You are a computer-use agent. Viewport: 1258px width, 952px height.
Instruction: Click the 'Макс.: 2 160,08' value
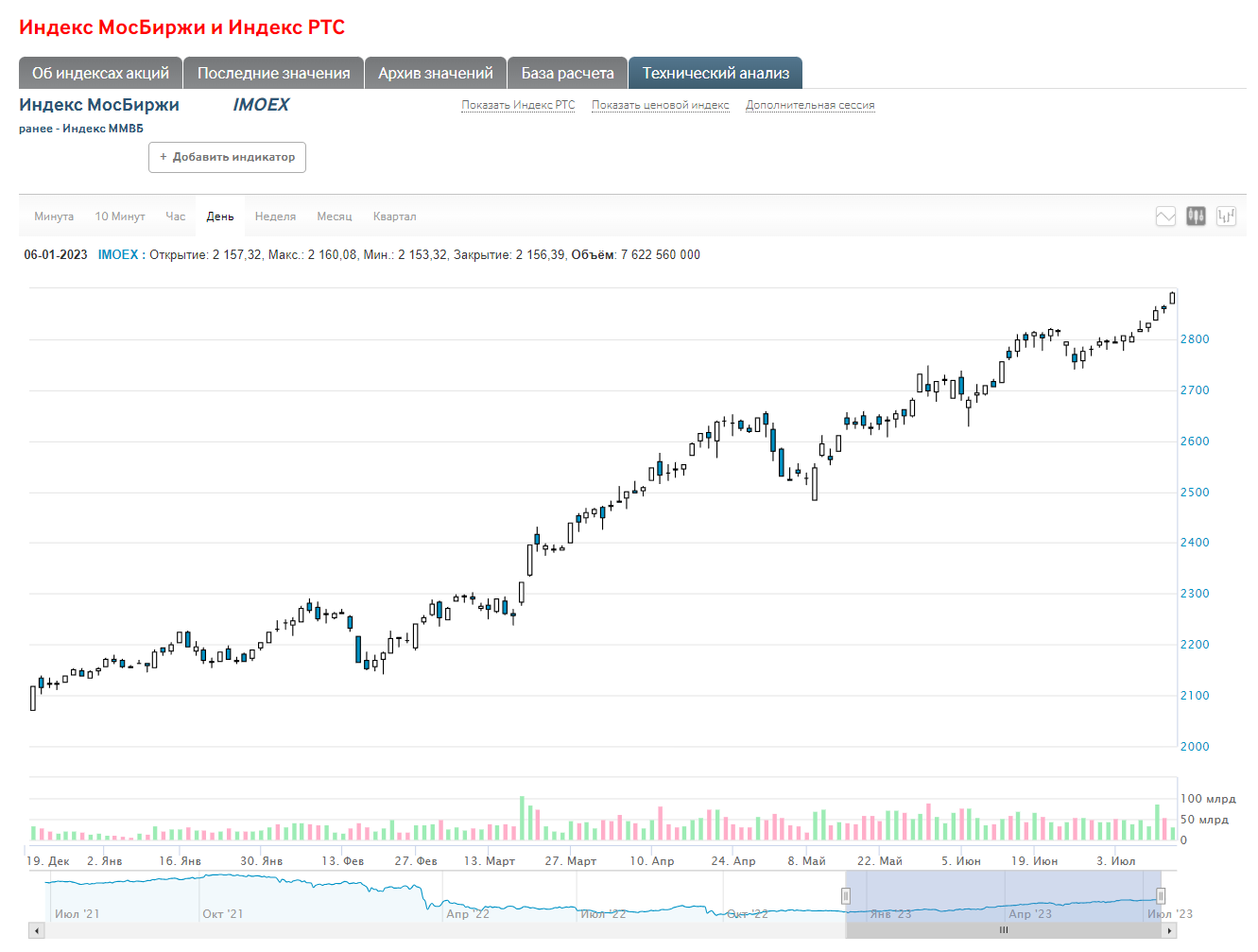pos(314,254)
